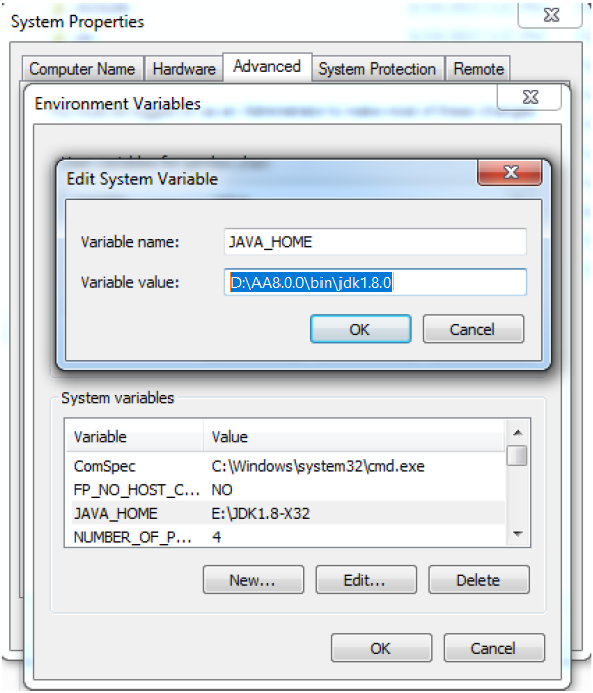Open the Remote tab
The width and height of the screenshot is (593, 693).
(478, 69)
